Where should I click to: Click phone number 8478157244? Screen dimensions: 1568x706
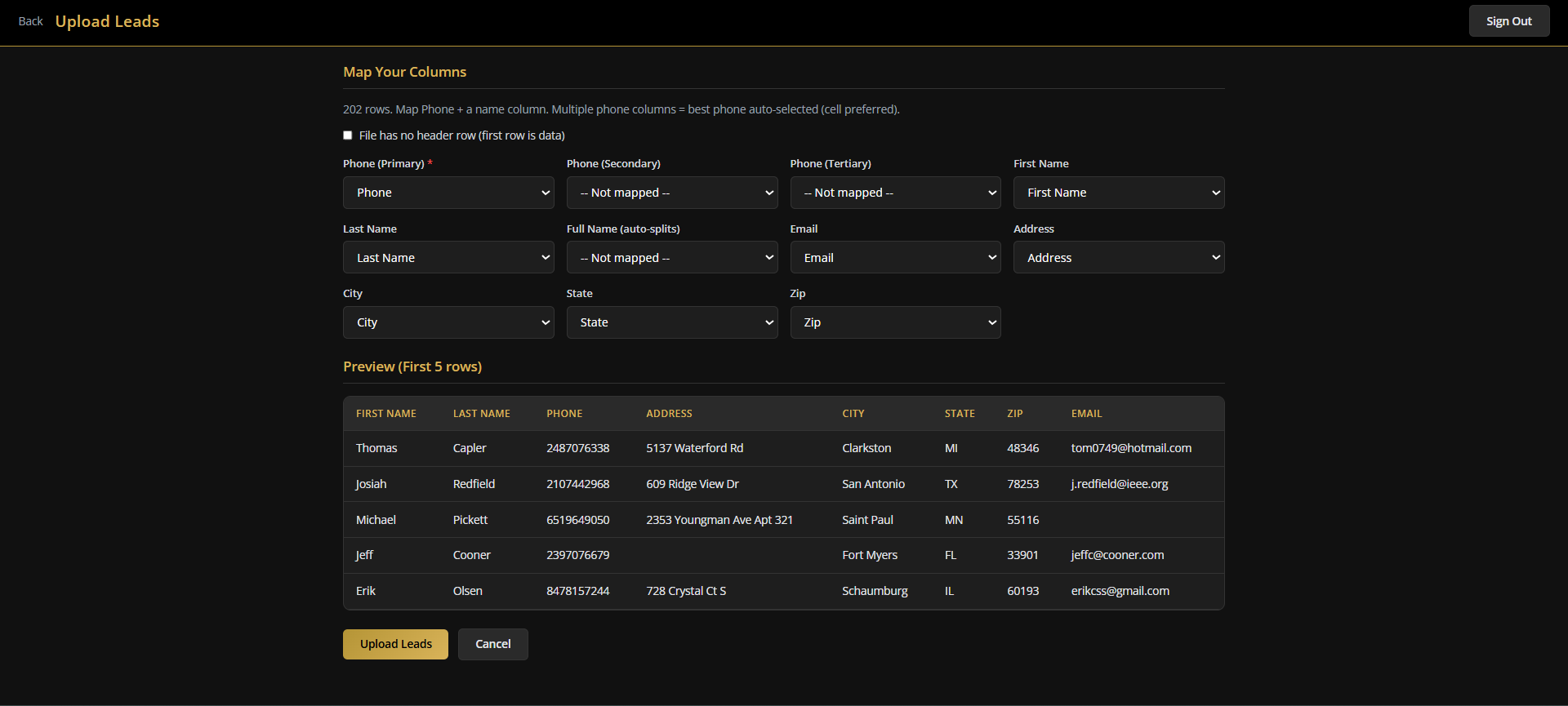[x=578, y=591]
